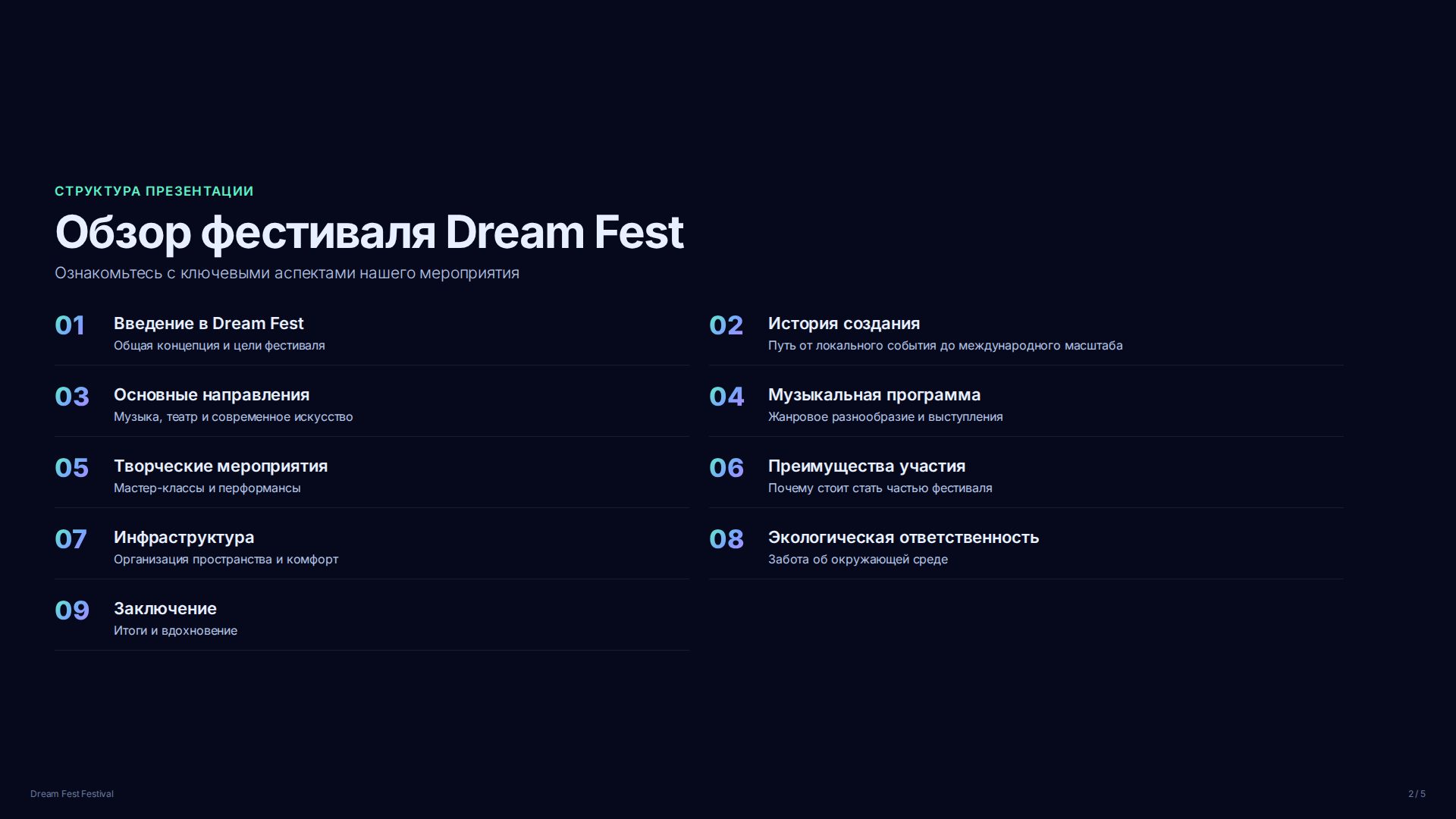
Task: Select the СТРУКТУРА ПРЕЗЕНТАЦИИ label
Action: click(x=154, y=191)
